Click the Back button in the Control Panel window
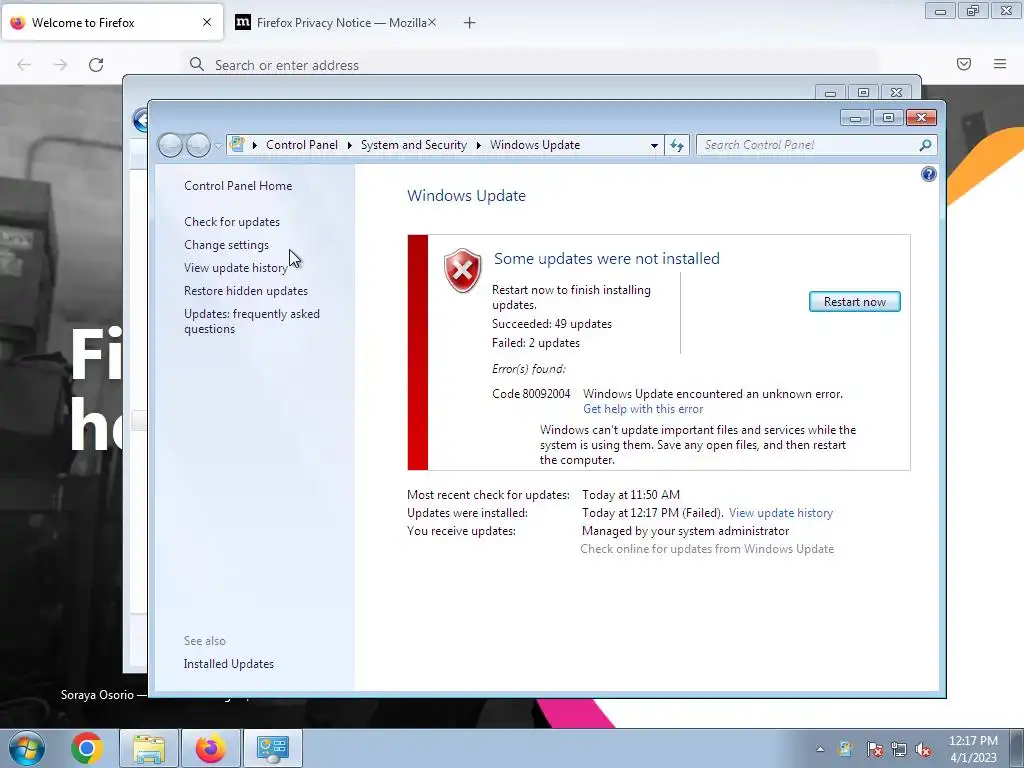This screenshot has height=768, width=1024. [x=170, y=145]
